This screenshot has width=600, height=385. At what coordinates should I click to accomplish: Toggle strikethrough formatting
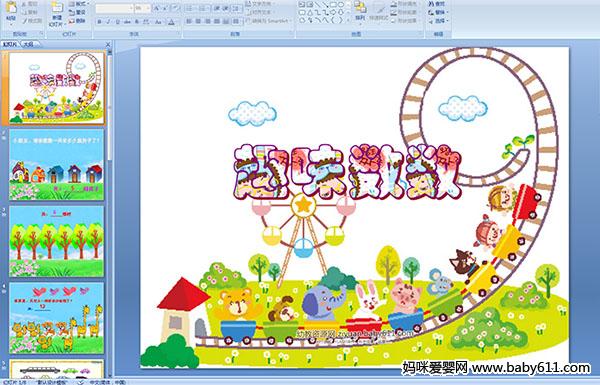coord(127,22)
